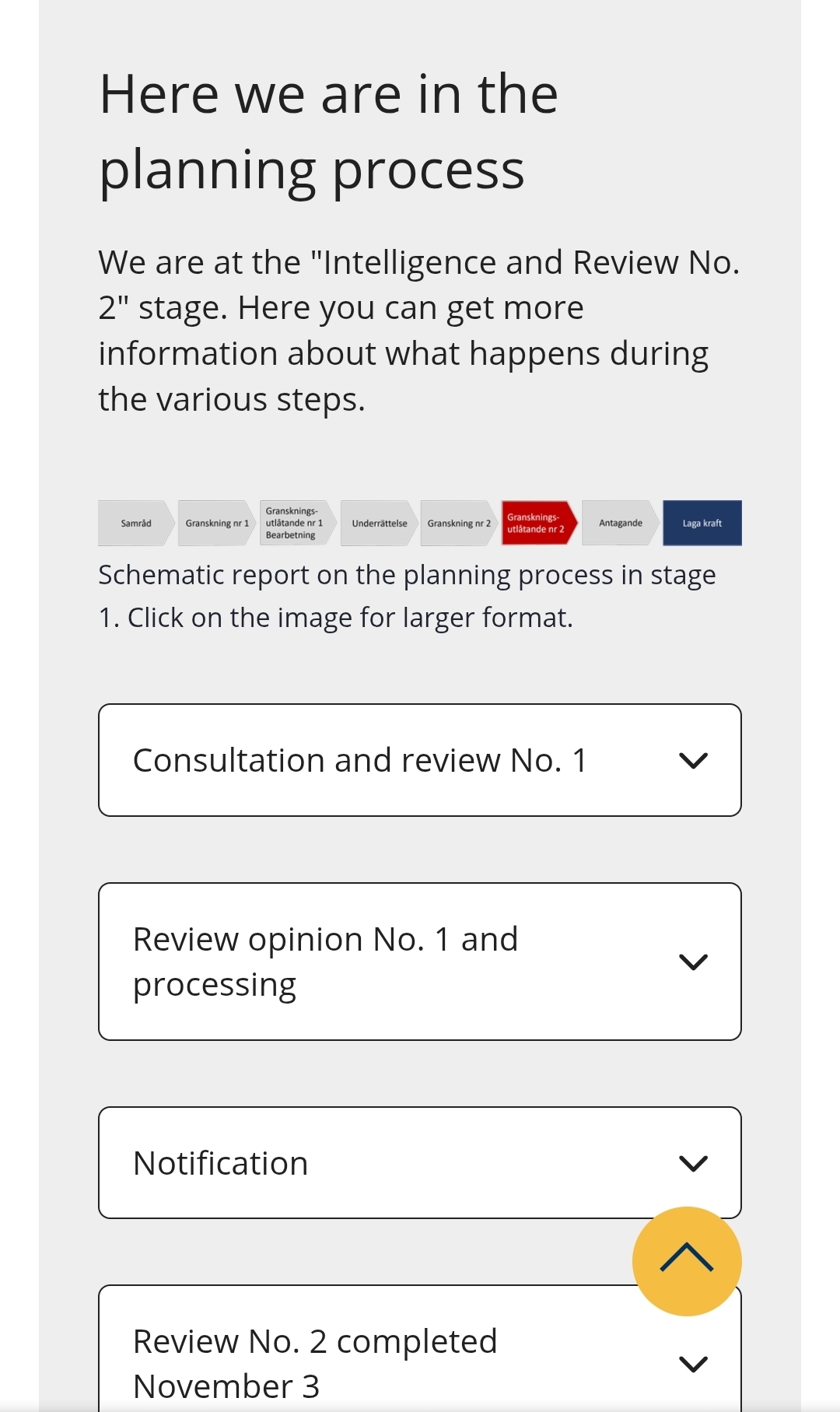The image size is (840, 1412).
Task: Click the "Granskning nr 2" diagram step
Action: pos(459,524)
